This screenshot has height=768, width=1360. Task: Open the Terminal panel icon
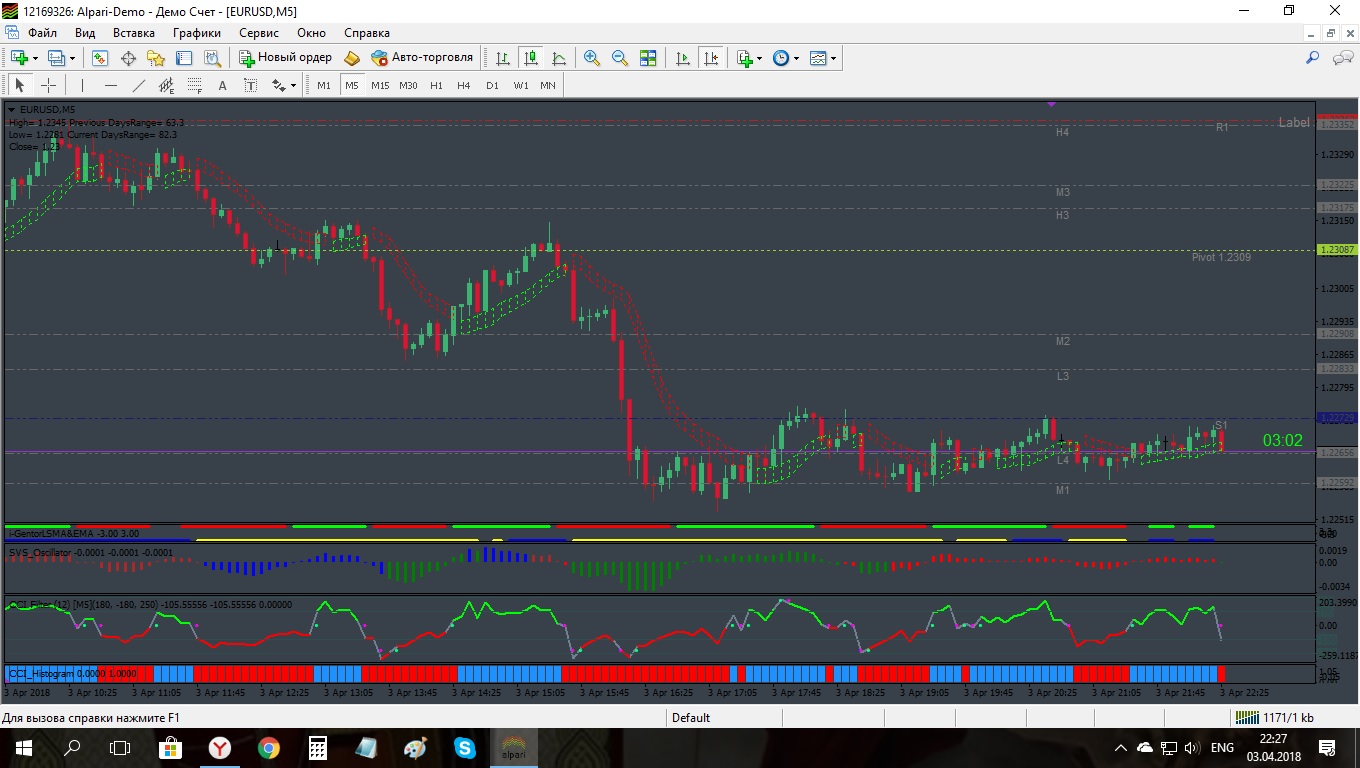click(184, 58)
